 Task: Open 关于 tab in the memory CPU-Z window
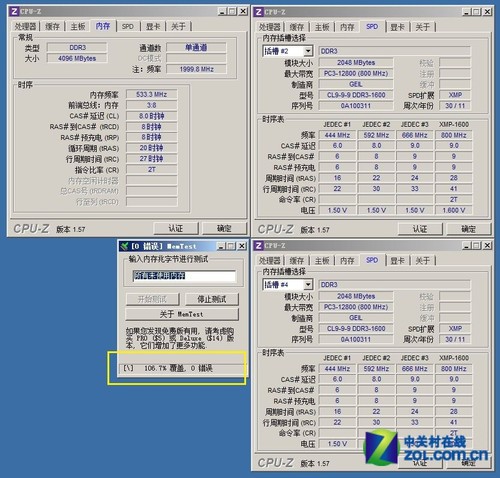[178, 26]
